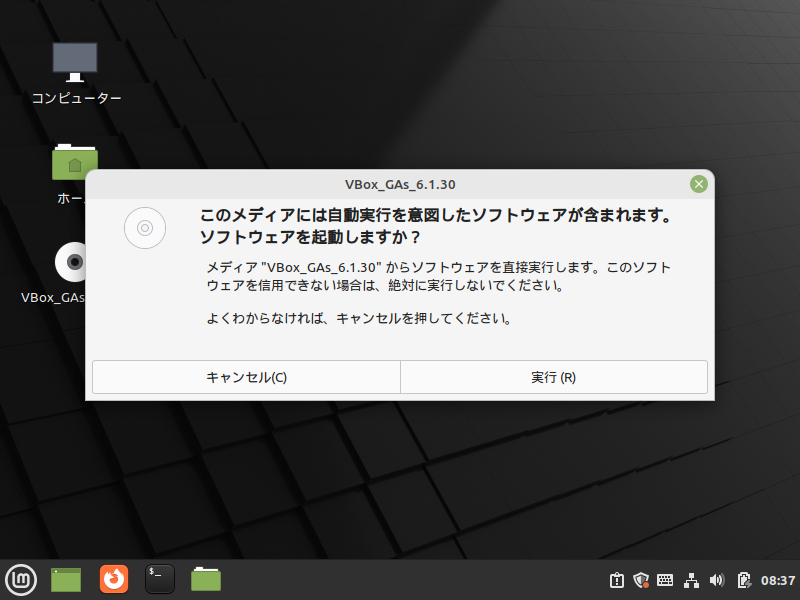The image size is (800, 600).
Task: Click the 実行 (R) button
Action: (554, 377)
